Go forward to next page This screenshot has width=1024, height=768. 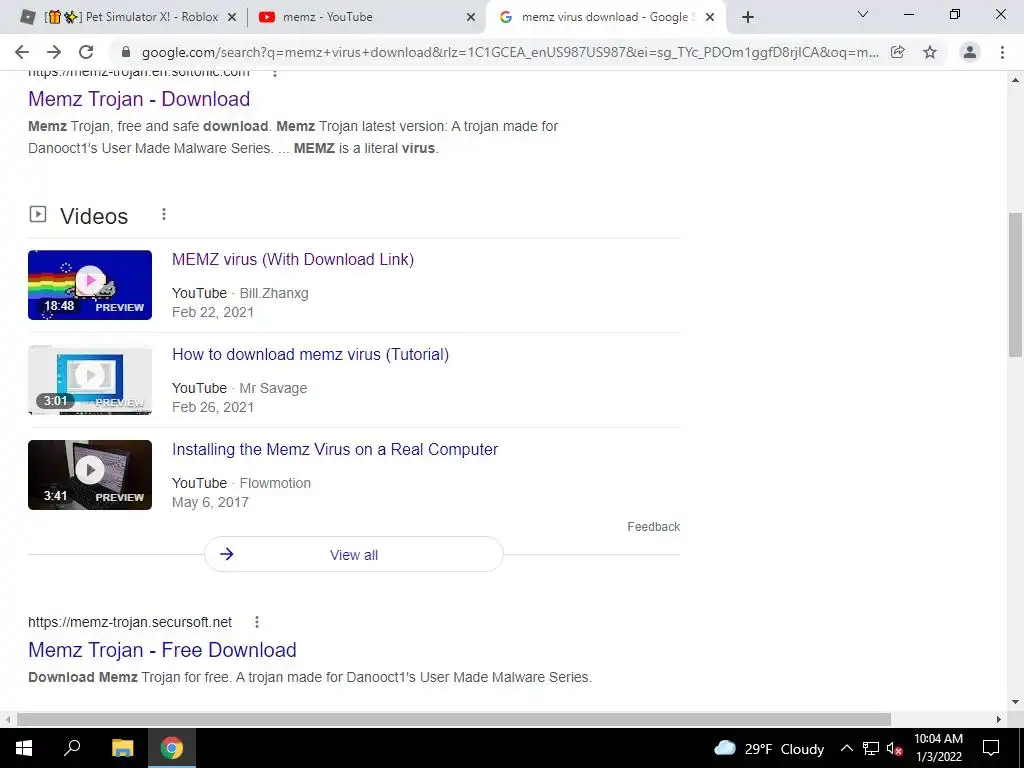[x=54, y=52]
